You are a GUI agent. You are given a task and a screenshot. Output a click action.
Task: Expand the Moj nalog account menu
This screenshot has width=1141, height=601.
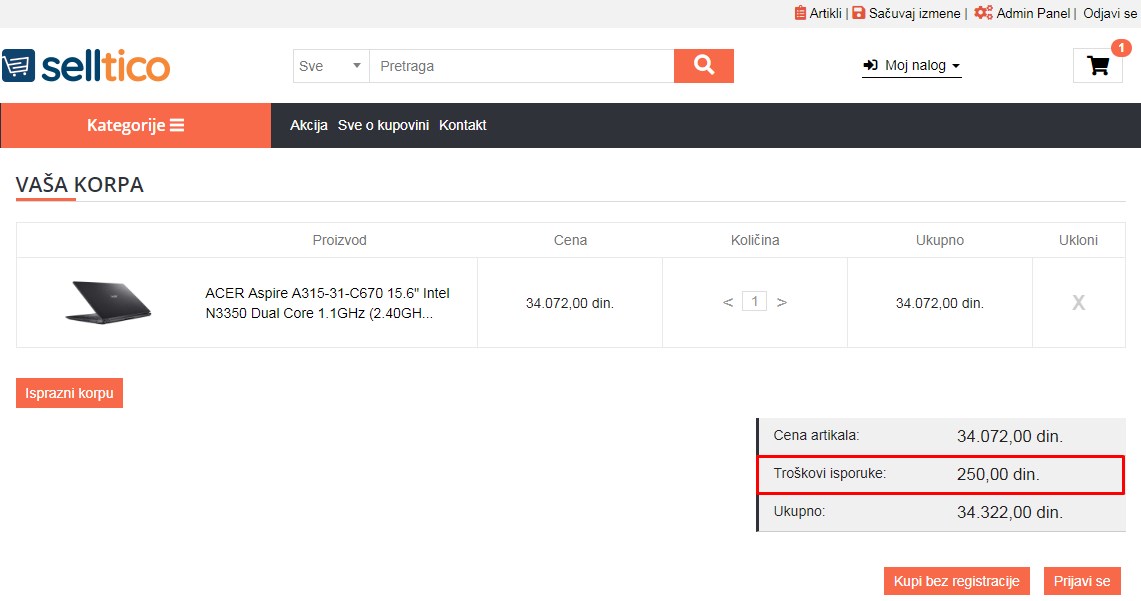pyautogui.click(x=912, y=65)
